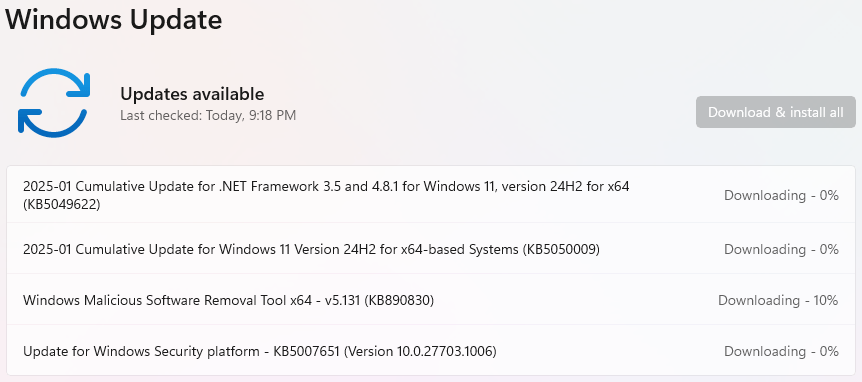
Task: Select the Update for Windows Security platform row
Action: pos(431,351)
